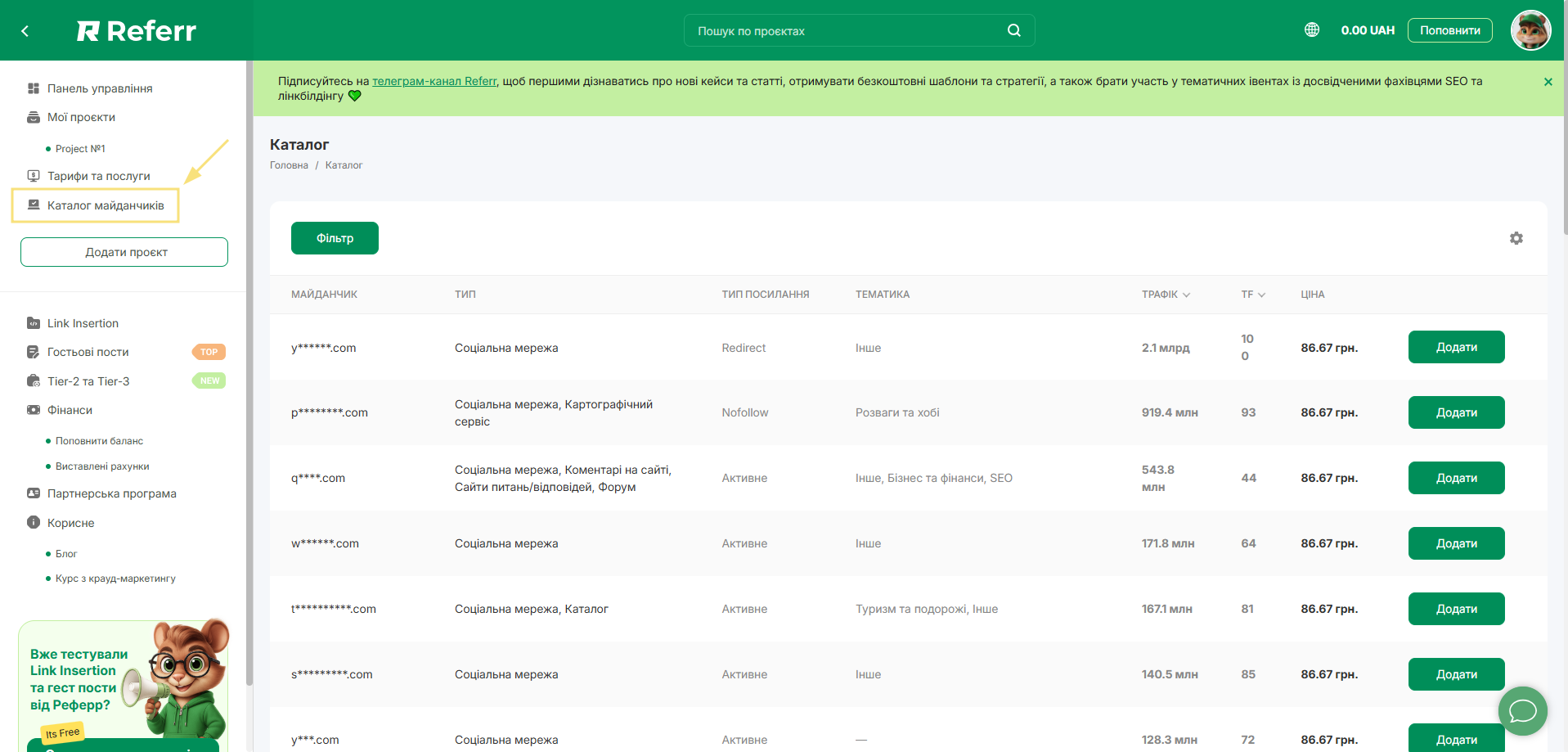
Task: Open the table settings gear icon
Action: pos(1516,238)
